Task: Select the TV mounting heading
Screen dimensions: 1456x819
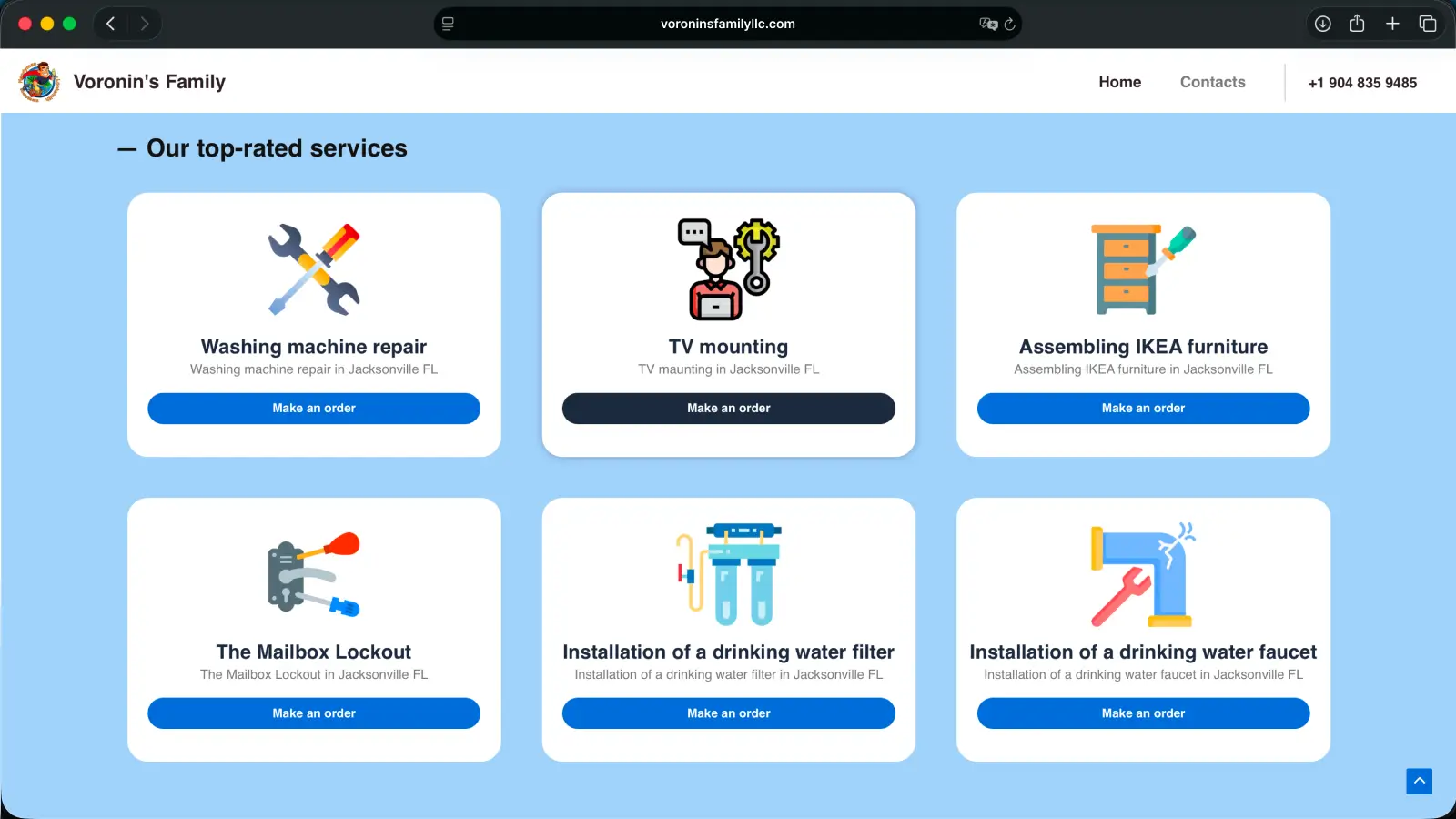Action: click(729, 347)
